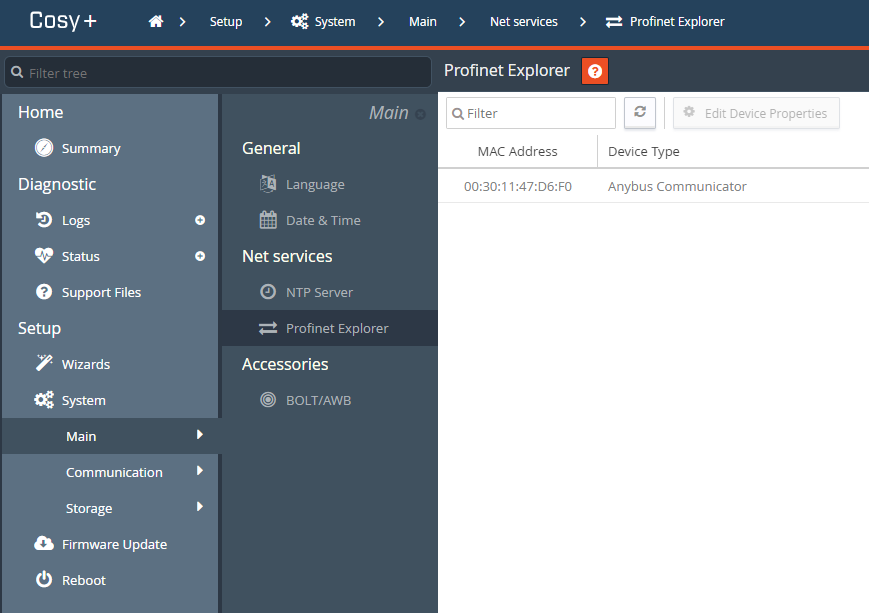Click the System gears icon in breadcrumb
869x613 pixels.
coord(300,22)
